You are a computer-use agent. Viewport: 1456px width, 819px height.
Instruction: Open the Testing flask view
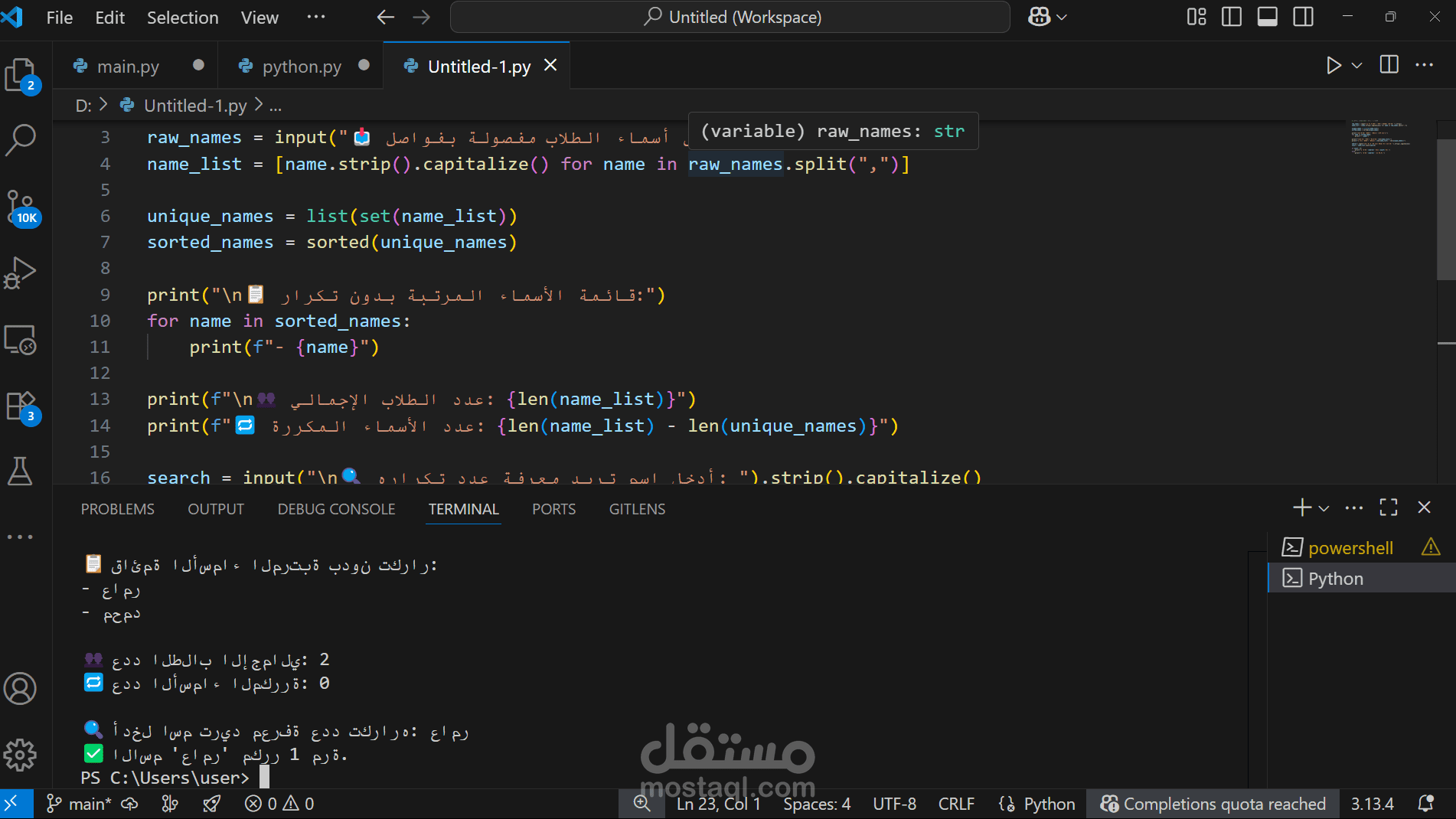21,471
